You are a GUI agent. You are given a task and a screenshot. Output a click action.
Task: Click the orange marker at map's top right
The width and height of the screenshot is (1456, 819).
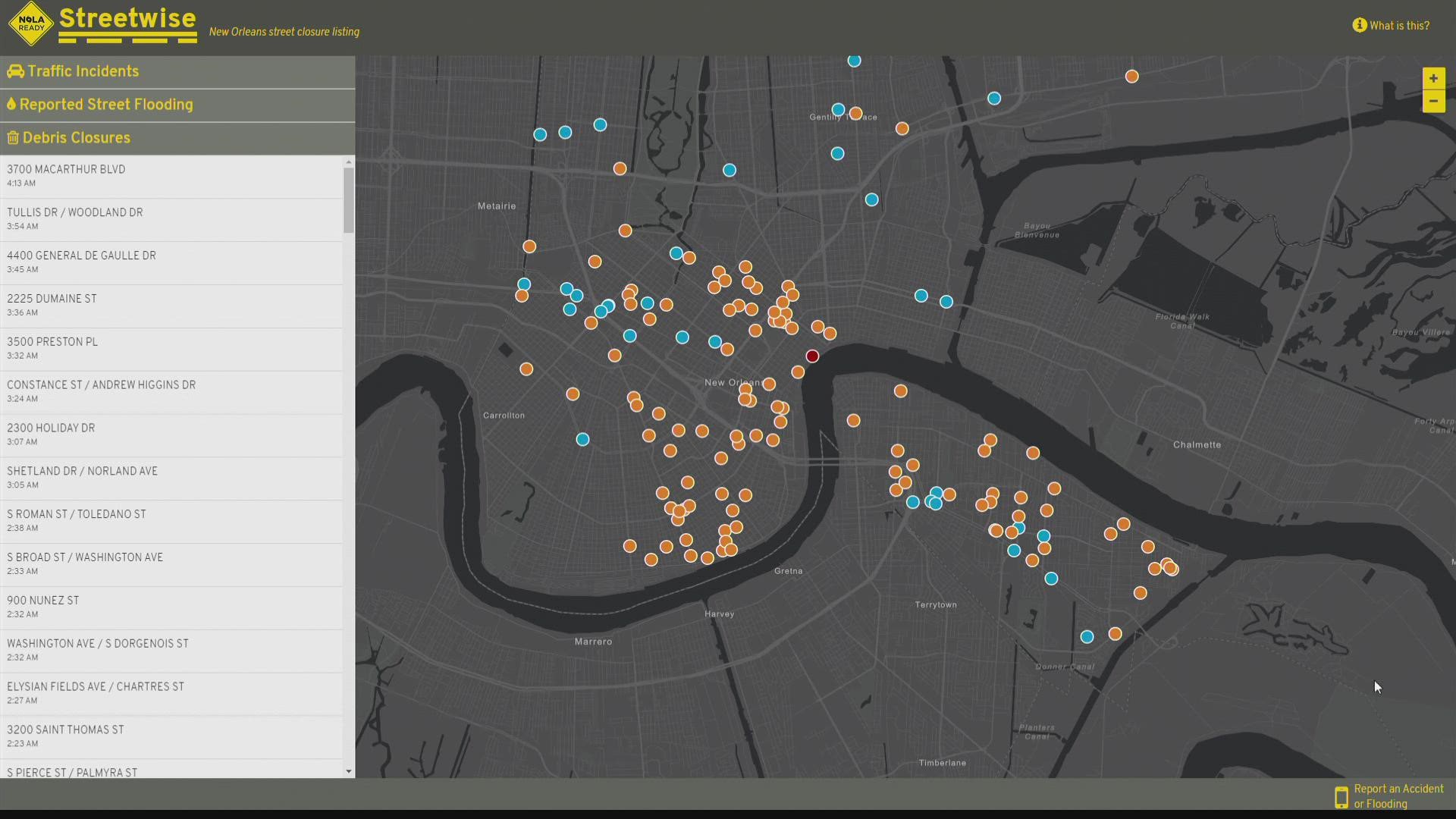(1131, 77)
